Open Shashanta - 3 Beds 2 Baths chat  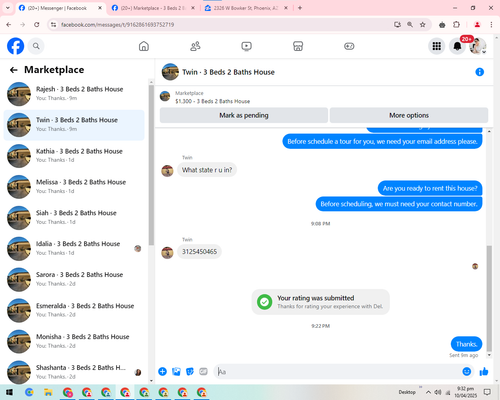click(x=74, y=372)
